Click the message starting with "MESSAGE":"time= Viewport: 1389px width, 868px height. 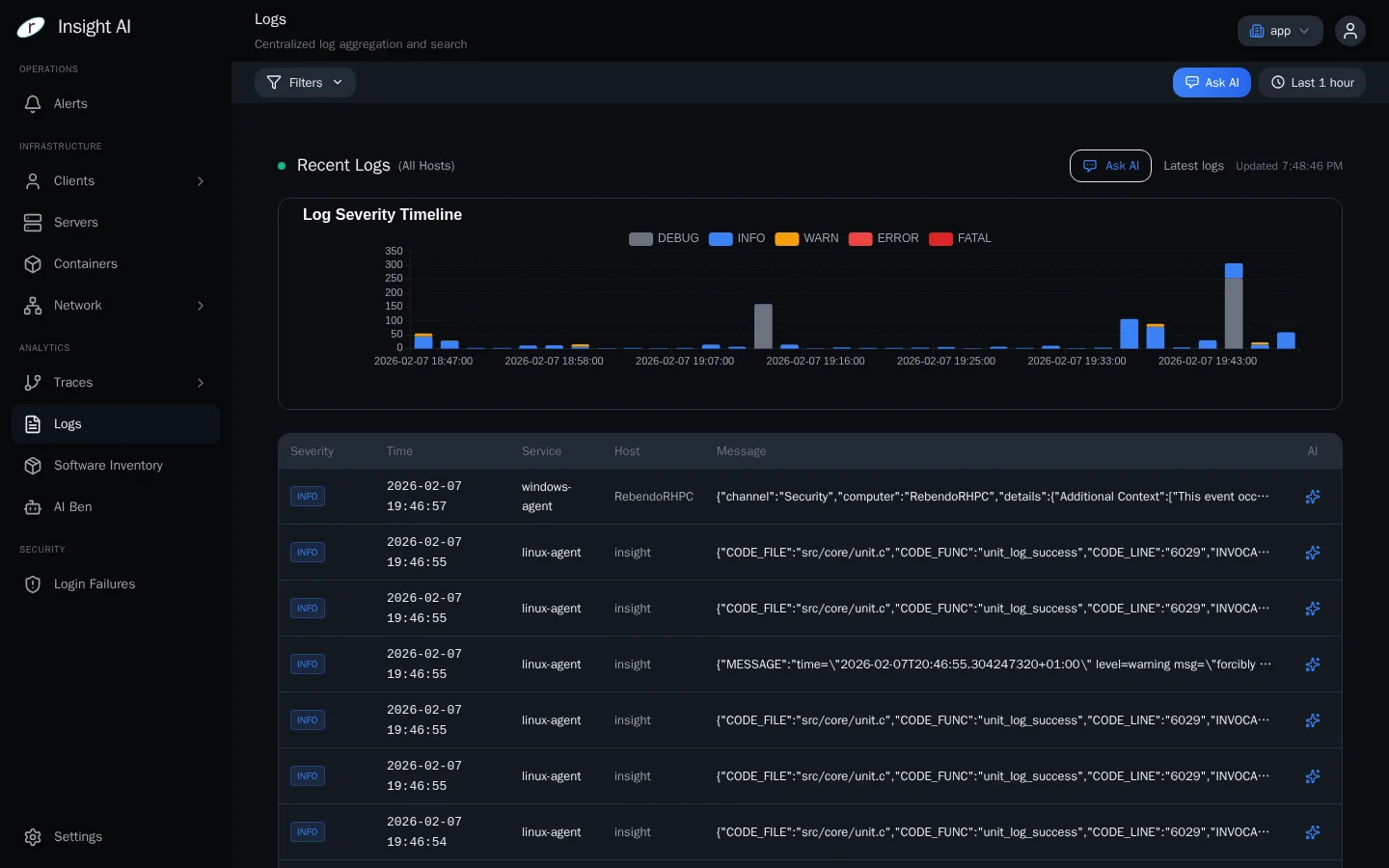(x=994, y=665)
